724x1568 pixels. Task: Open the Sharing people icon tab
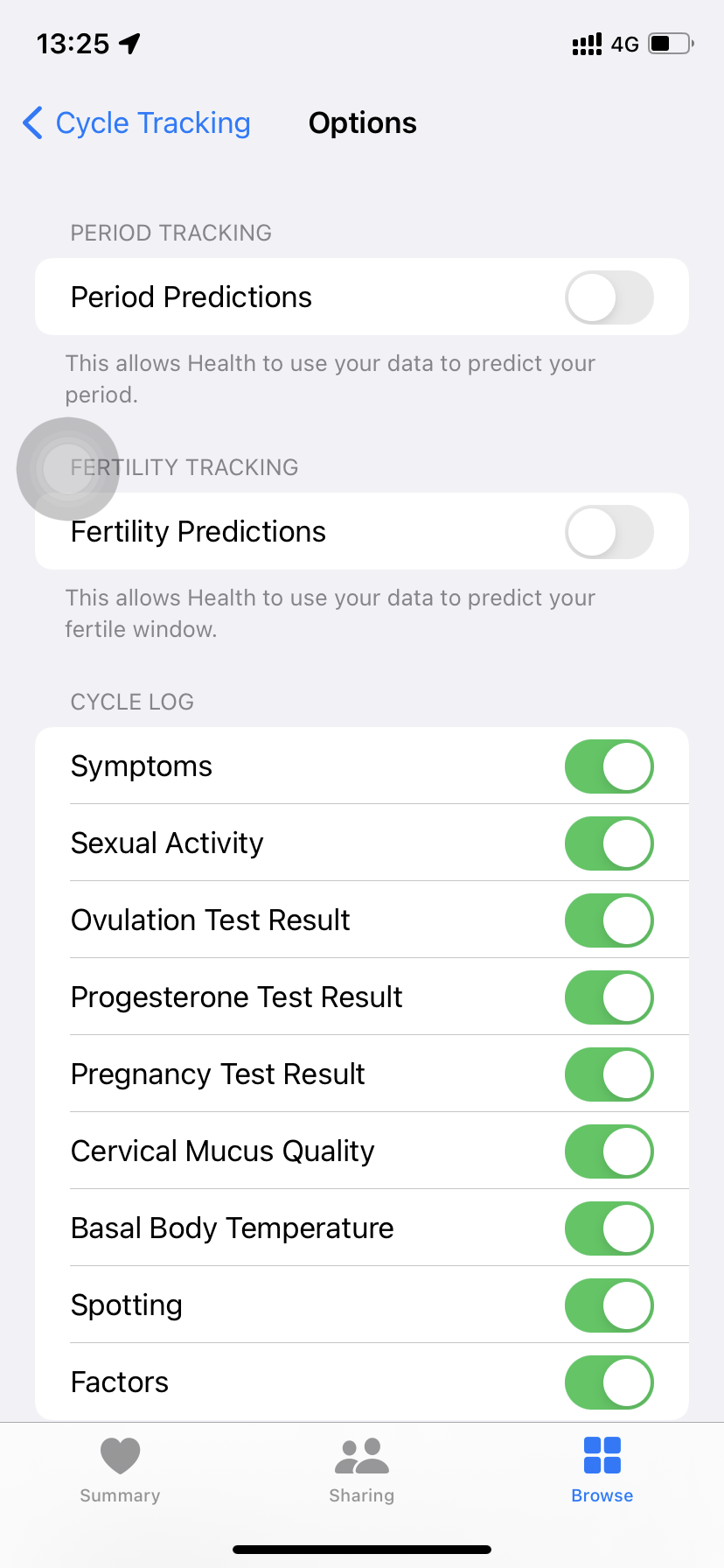[x=361, y=1455]
